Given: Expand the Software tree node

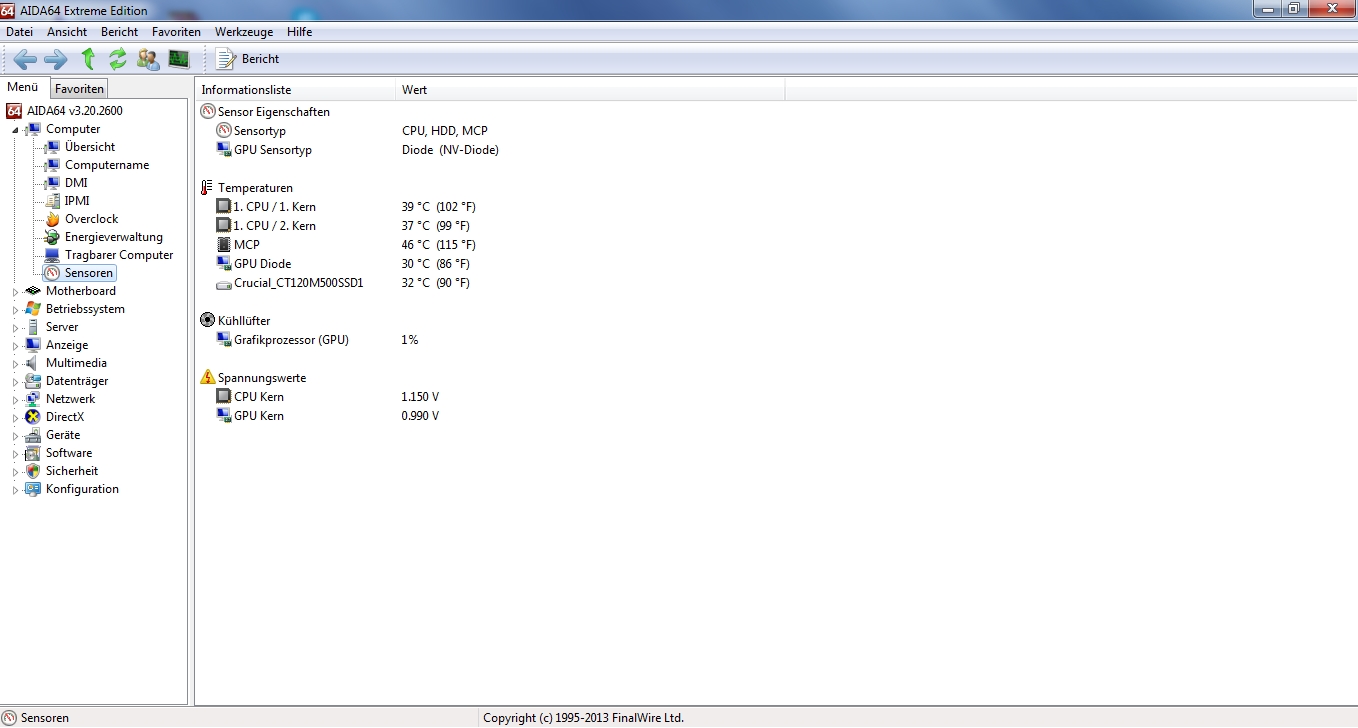Looking at the screenshot, I should coord(15,453).
